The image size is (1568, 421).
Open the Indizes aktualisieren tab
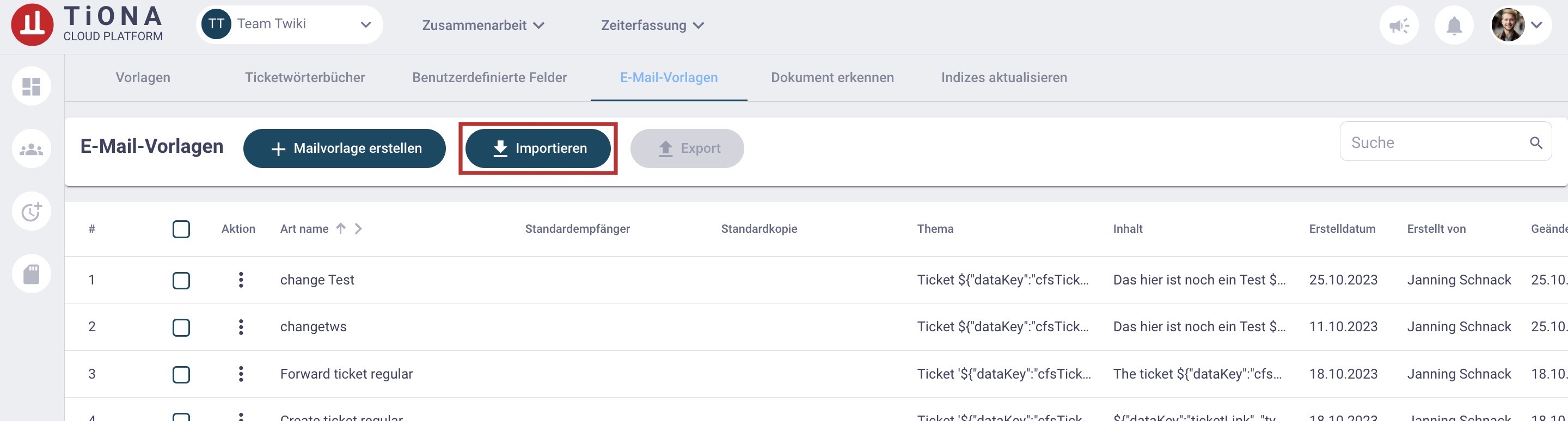[1004, 78]
